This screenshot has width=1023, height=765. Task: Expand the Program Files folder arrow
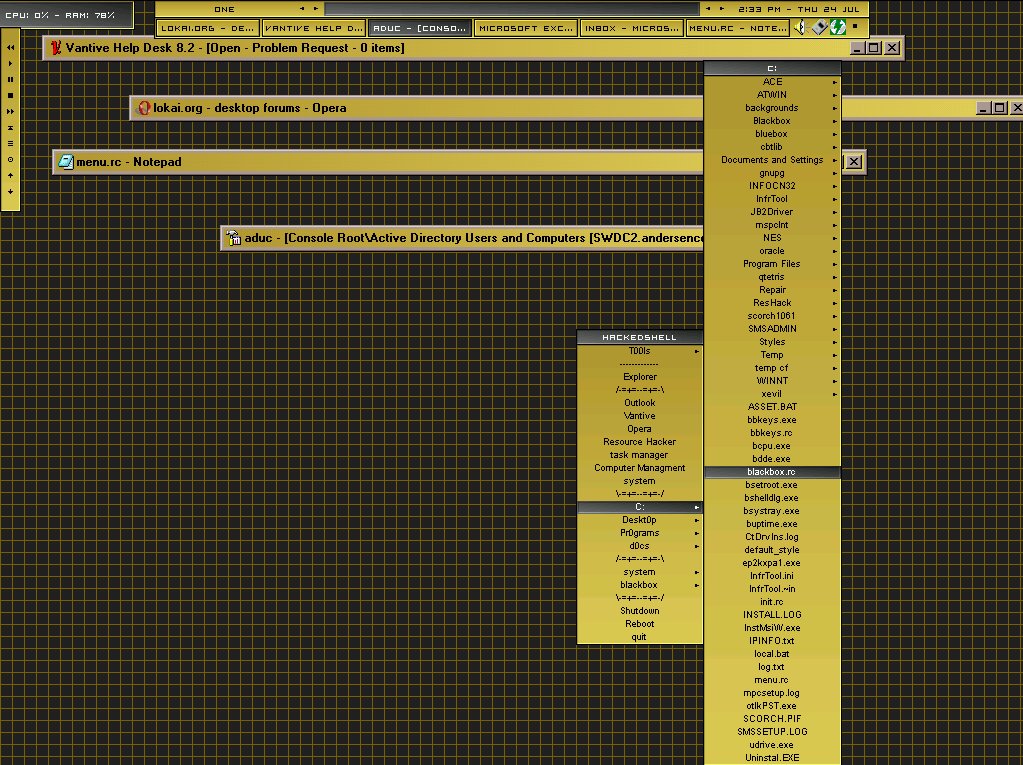[x=834, y=264]
